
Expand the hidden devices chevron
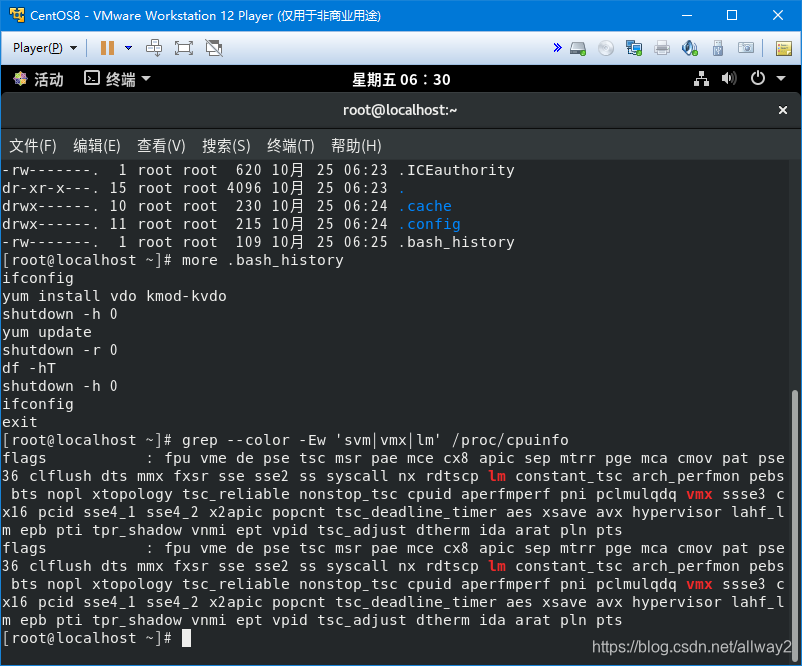(x=558, y=48)
